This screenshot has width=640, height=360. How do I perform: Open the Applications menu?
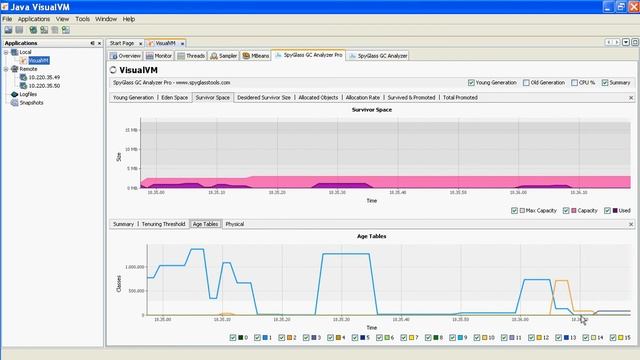tap(34, 19)
